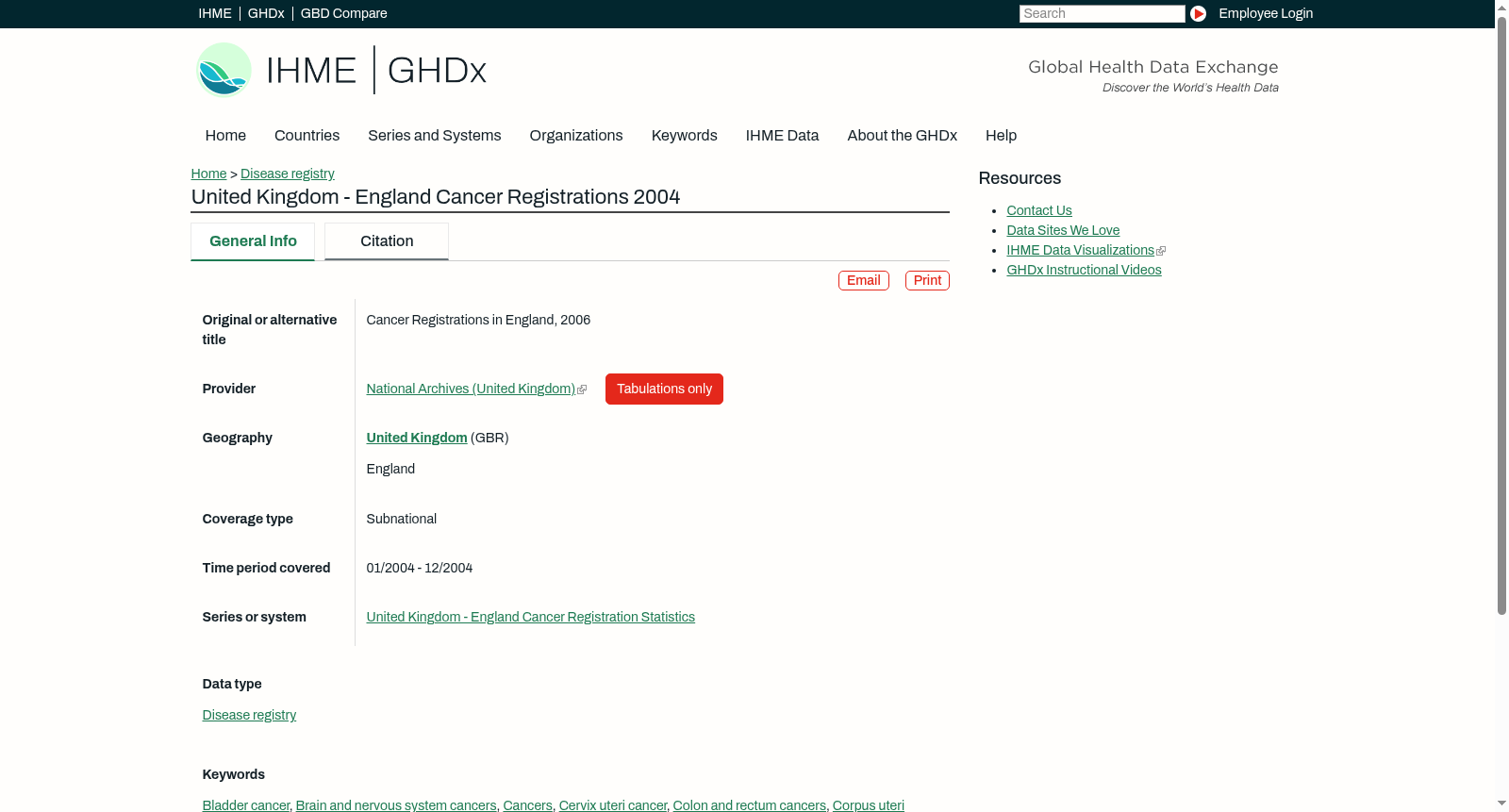Screen dimensions: 1509x812
Task: Open GBD Compare from the top bar
Action: [344, 13]
